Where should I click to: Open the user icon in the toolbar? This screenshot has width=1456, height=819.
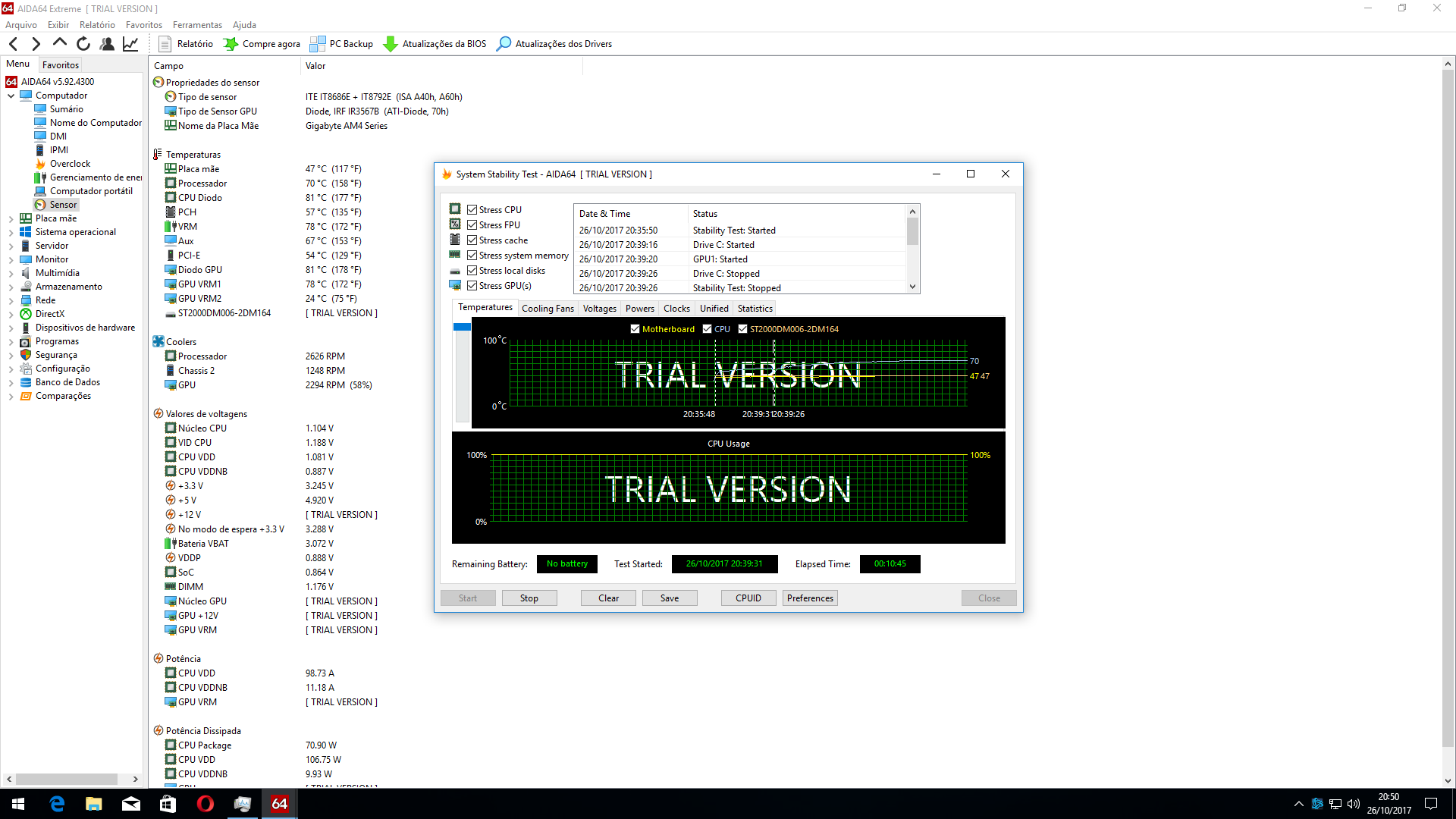pos(107,44)
